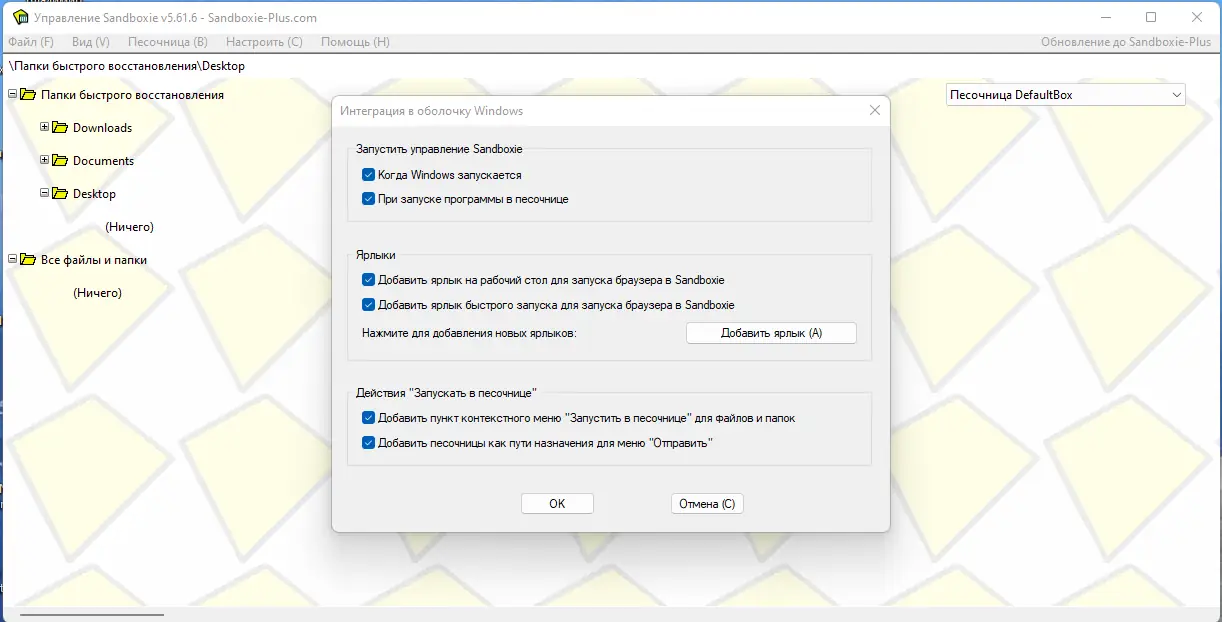Image resolution: width=1222 pixels, height=622 pixels.
Task: Toggle При запуске программы в песочнице checkbox
Action: 368,199
